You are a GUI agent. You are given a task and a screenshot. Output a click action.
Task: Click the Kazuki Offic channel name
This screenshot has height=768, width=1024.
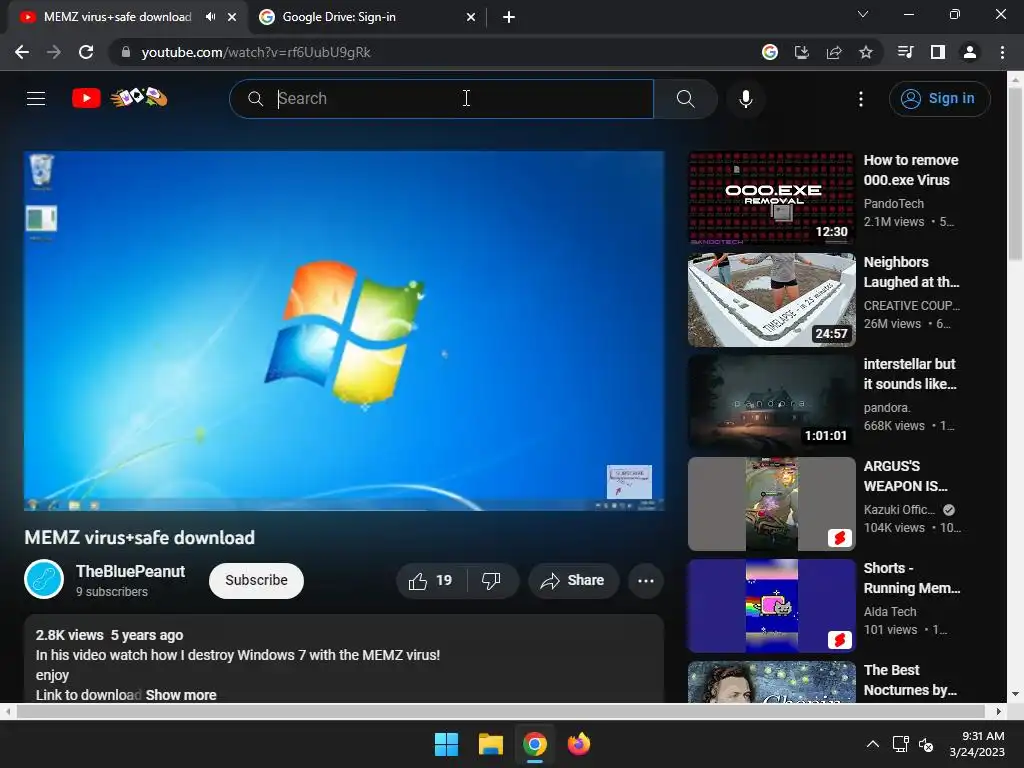(x=899, y=509)
